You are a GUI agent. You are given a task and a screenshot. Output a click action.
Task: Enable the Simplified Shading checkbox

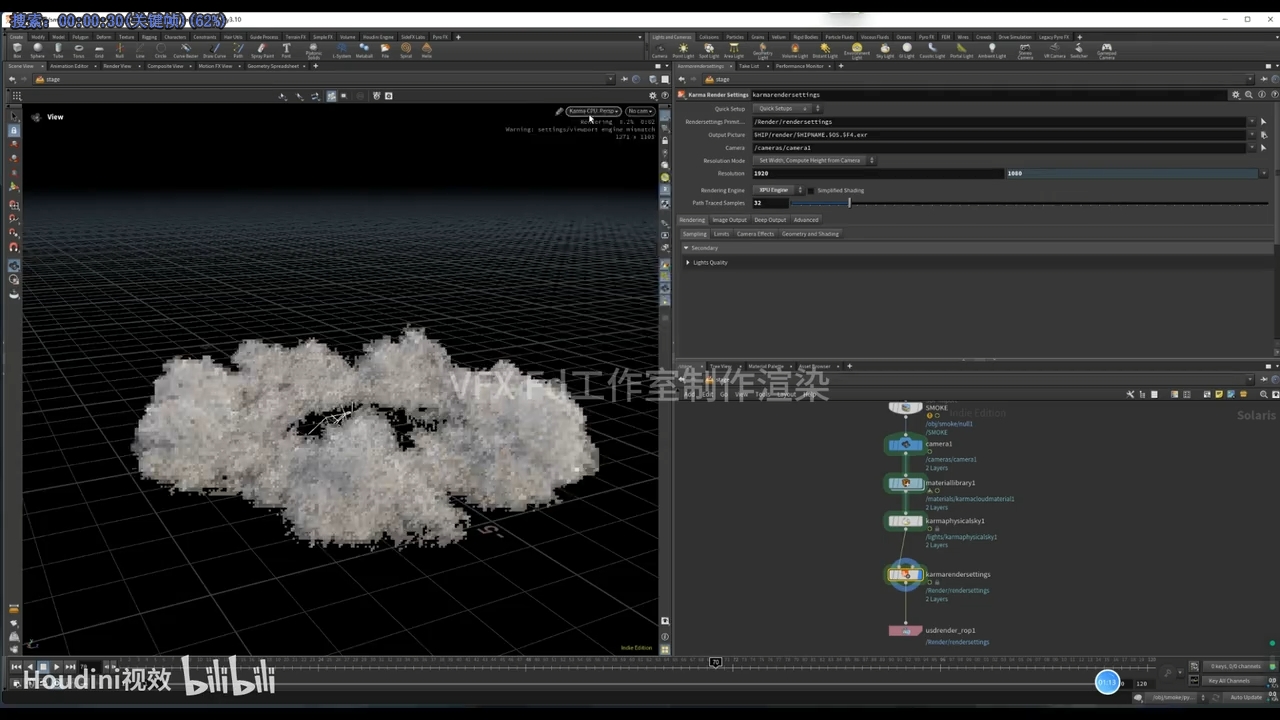[810, 190]
